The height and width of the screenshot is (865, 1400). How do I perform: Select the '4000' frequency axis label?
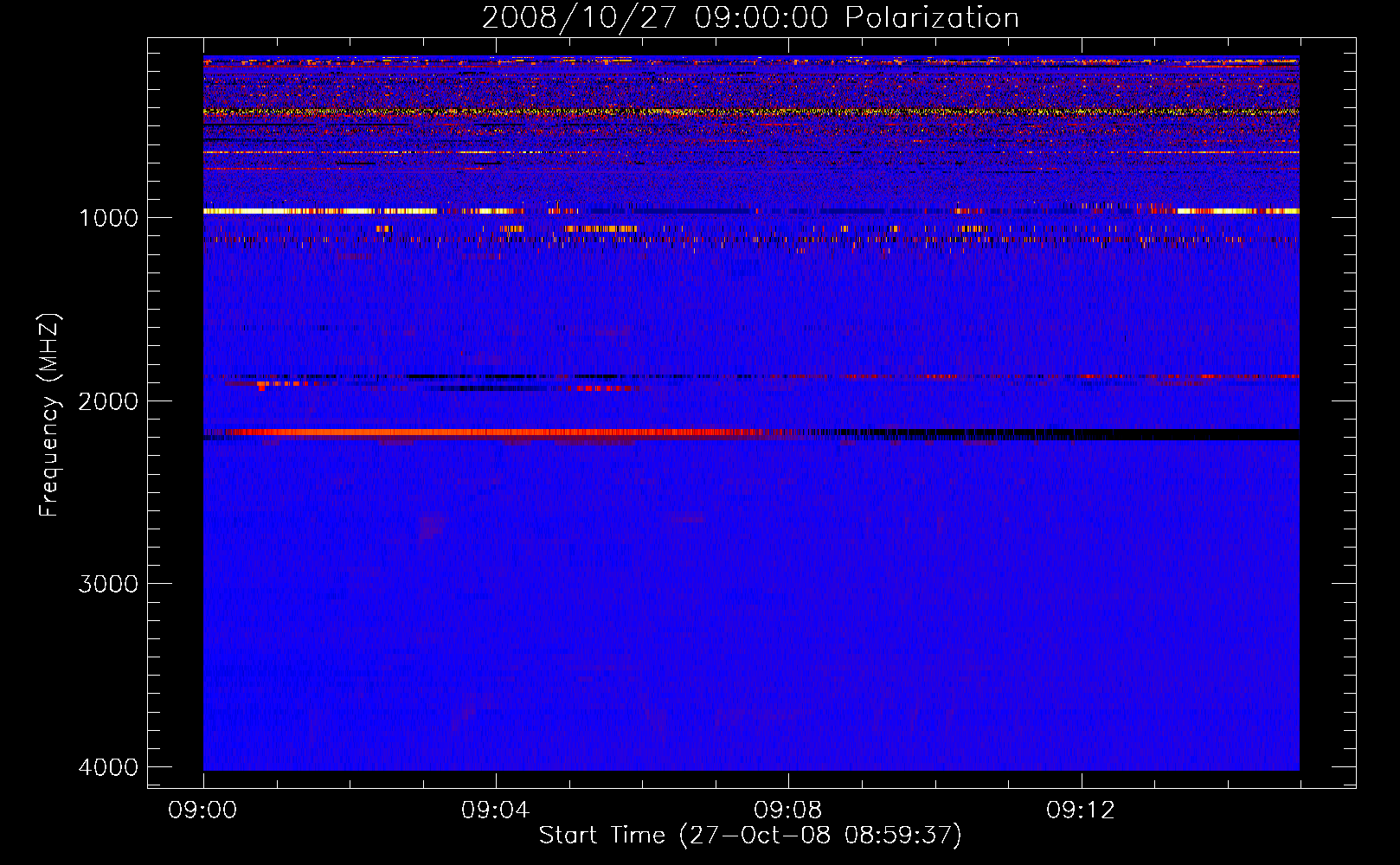pyautogui.click(x=109, y=767)
